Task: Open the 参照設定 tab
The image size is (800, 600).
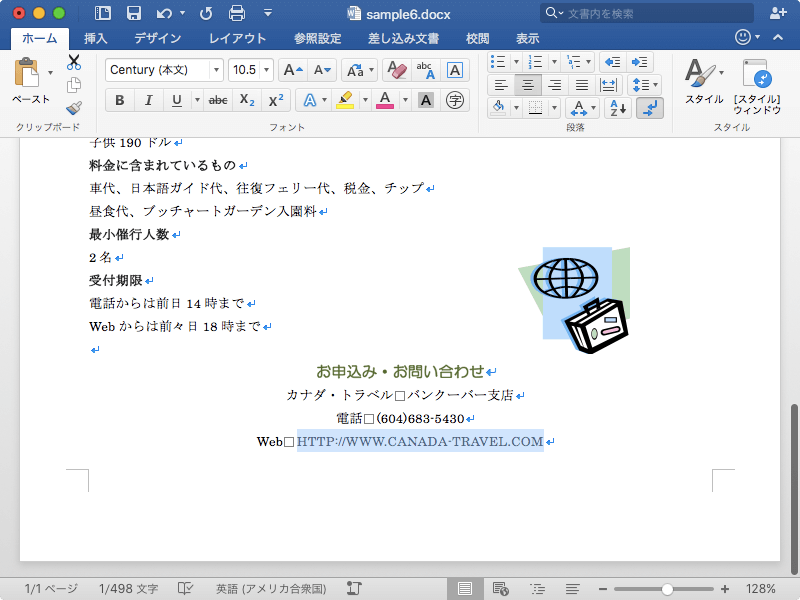Action: [x=317, y=38]
